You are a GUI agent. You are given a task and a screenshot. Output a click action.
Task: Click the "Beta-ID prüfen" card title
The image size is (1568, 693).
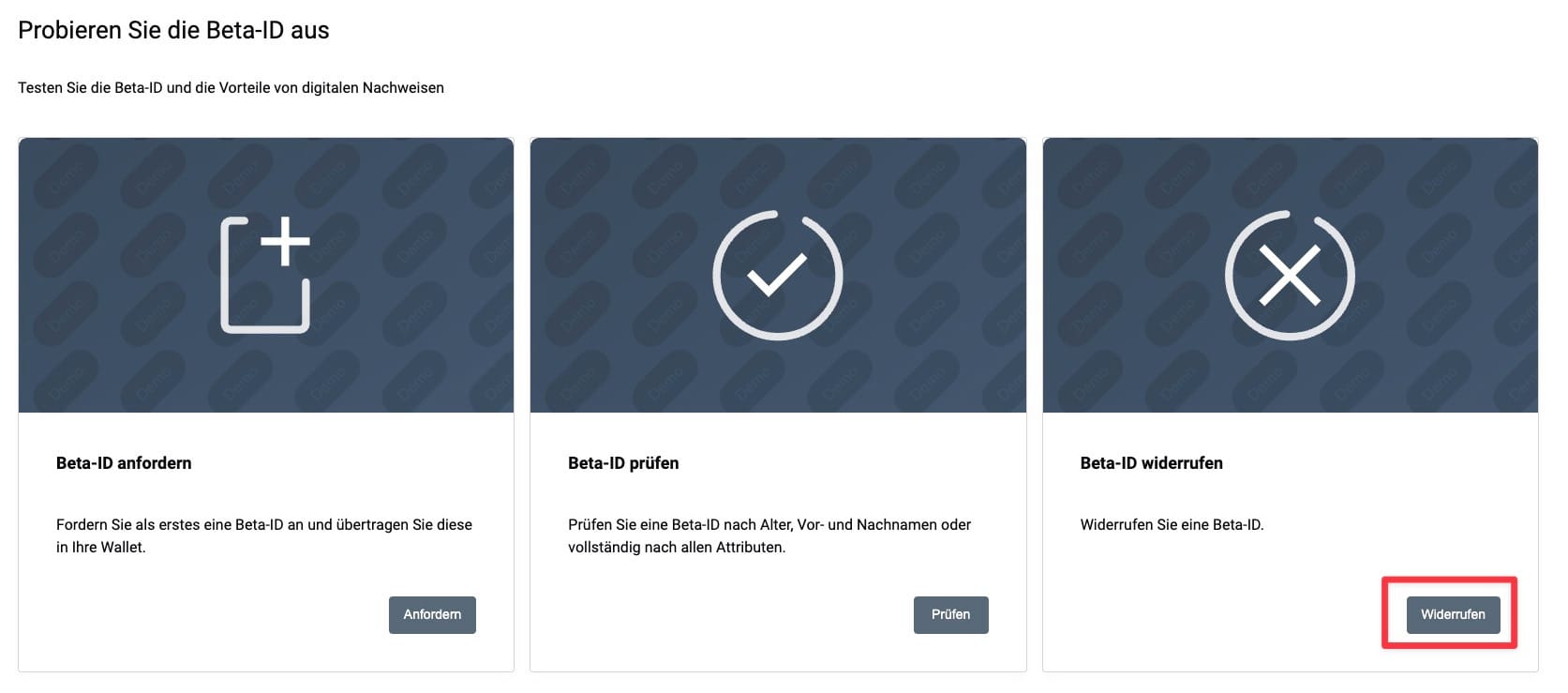(x=623, y=463)
